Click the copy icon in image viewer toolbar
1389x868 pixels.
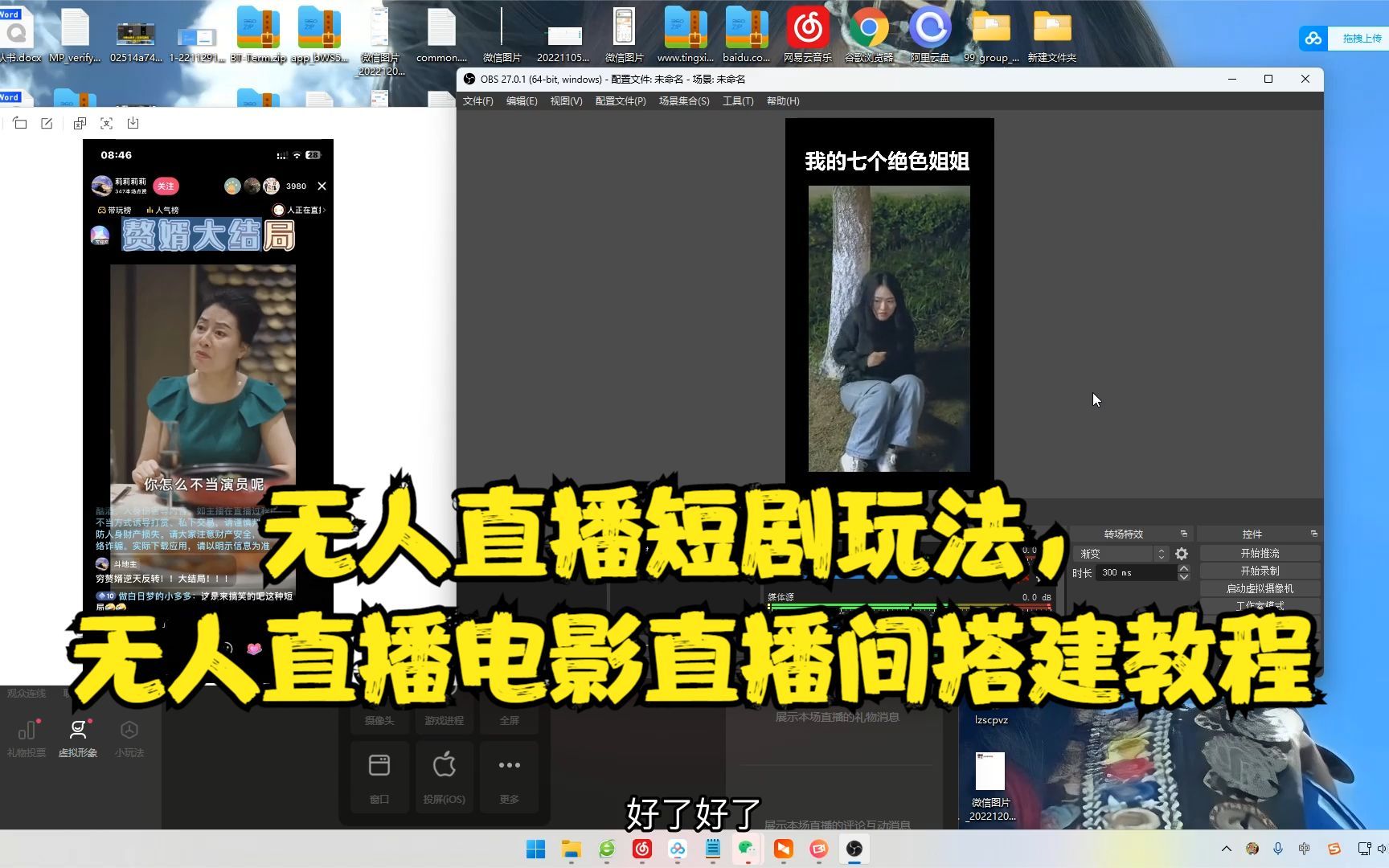pyautogui.click(x=80, y=123)
